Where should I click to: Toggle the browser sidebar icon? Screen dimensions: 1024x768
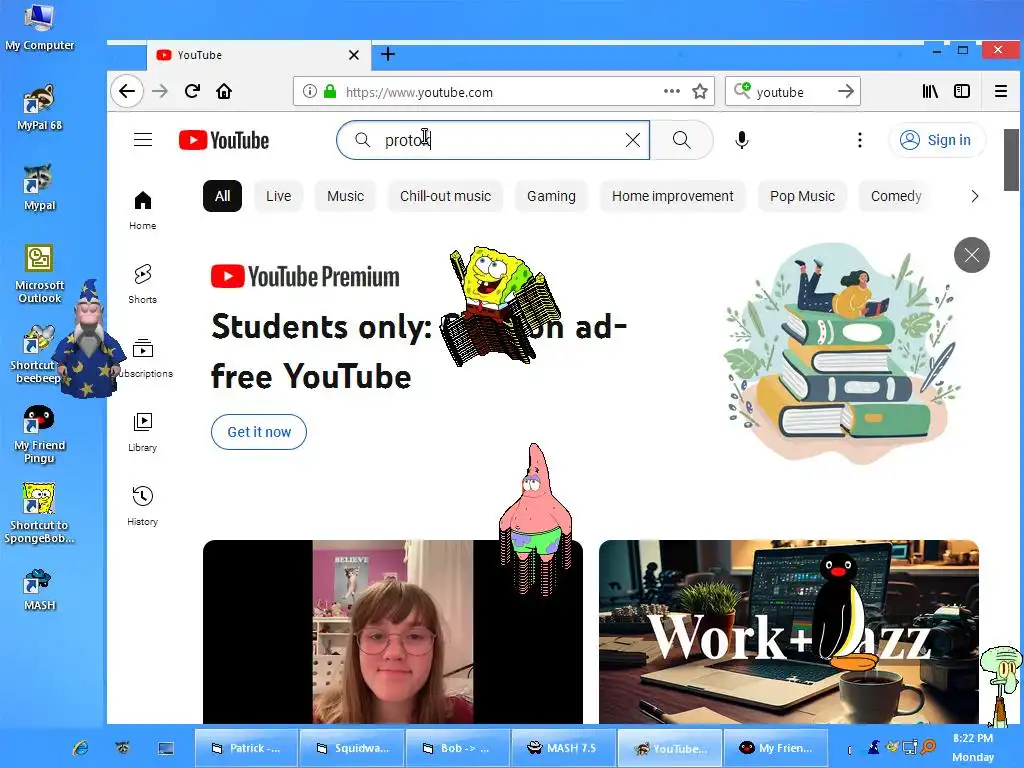[962, 91]
